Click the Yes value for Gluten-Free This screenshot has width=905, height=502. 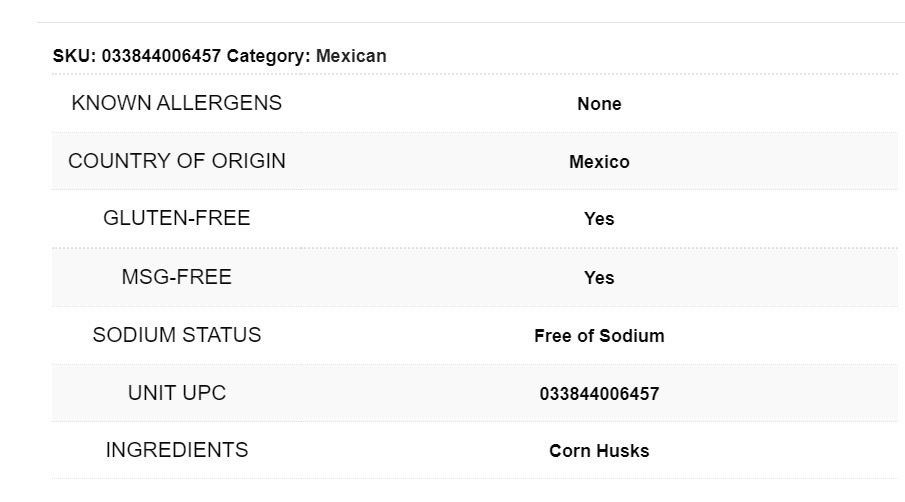599,219
